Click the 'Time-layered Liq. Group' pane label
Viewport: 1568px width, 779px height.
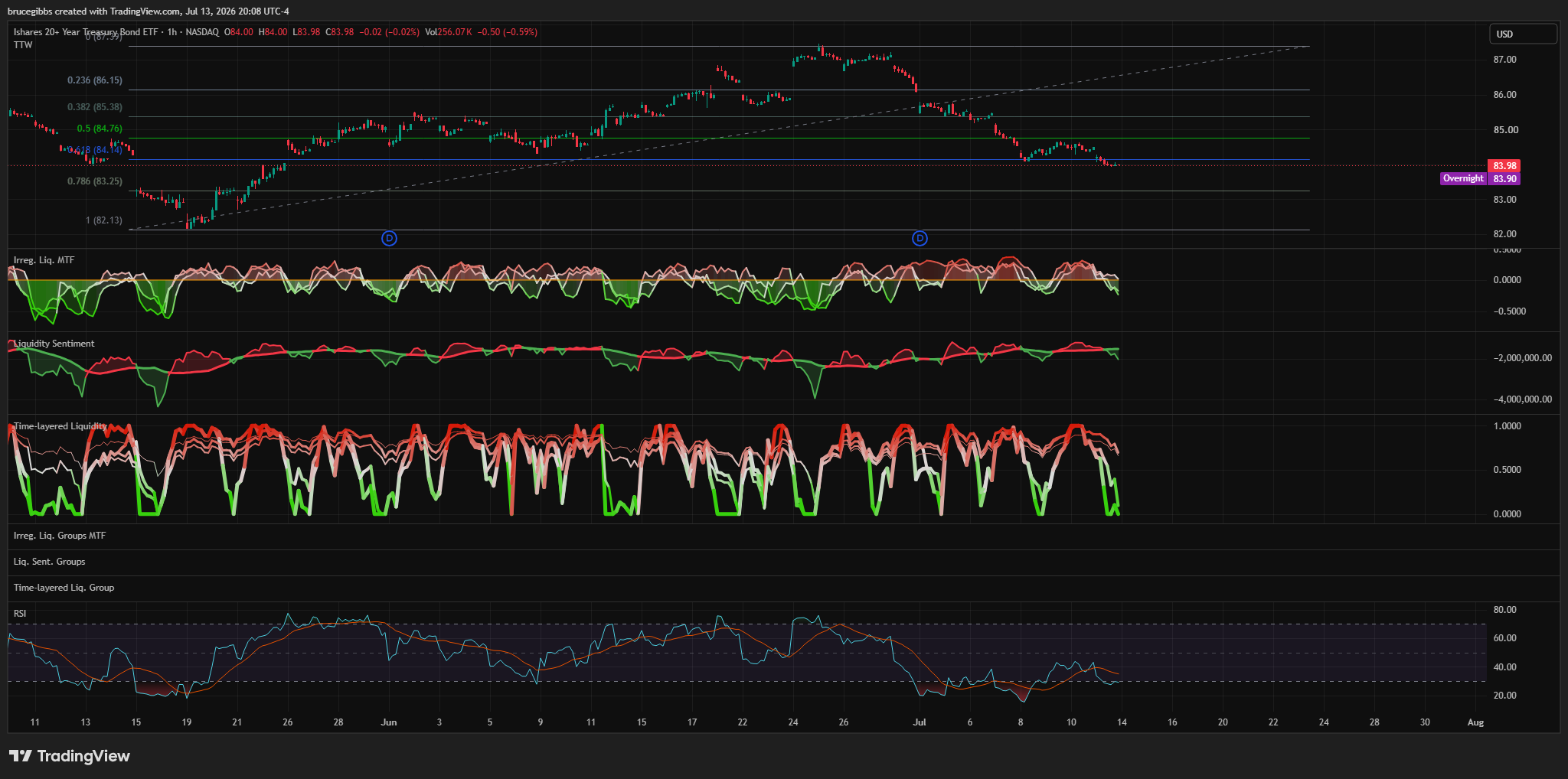click(64, 588)
